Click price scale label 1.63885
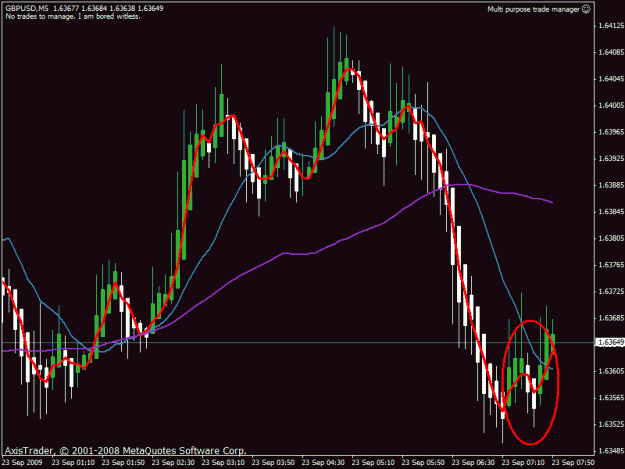This screenshot has height=469, width=625. [611, 185]
